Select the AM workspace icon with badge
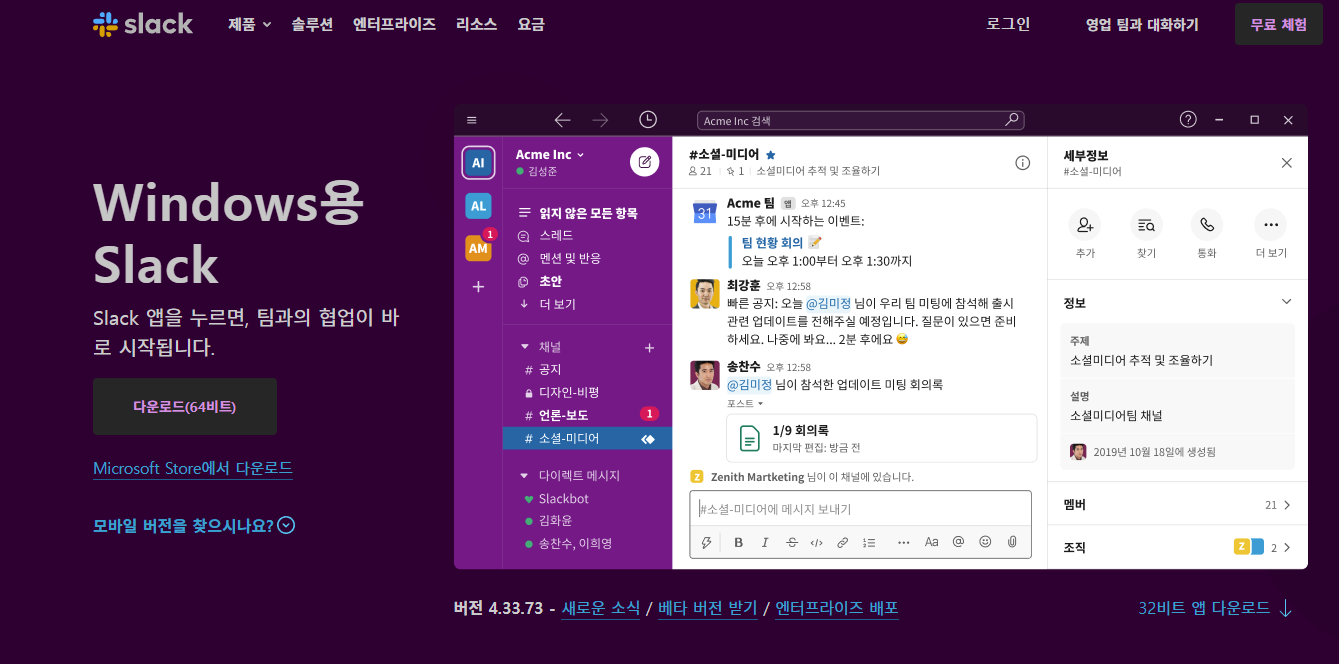The height and width of the screenshot is (664, 1339). pos(479,247)
